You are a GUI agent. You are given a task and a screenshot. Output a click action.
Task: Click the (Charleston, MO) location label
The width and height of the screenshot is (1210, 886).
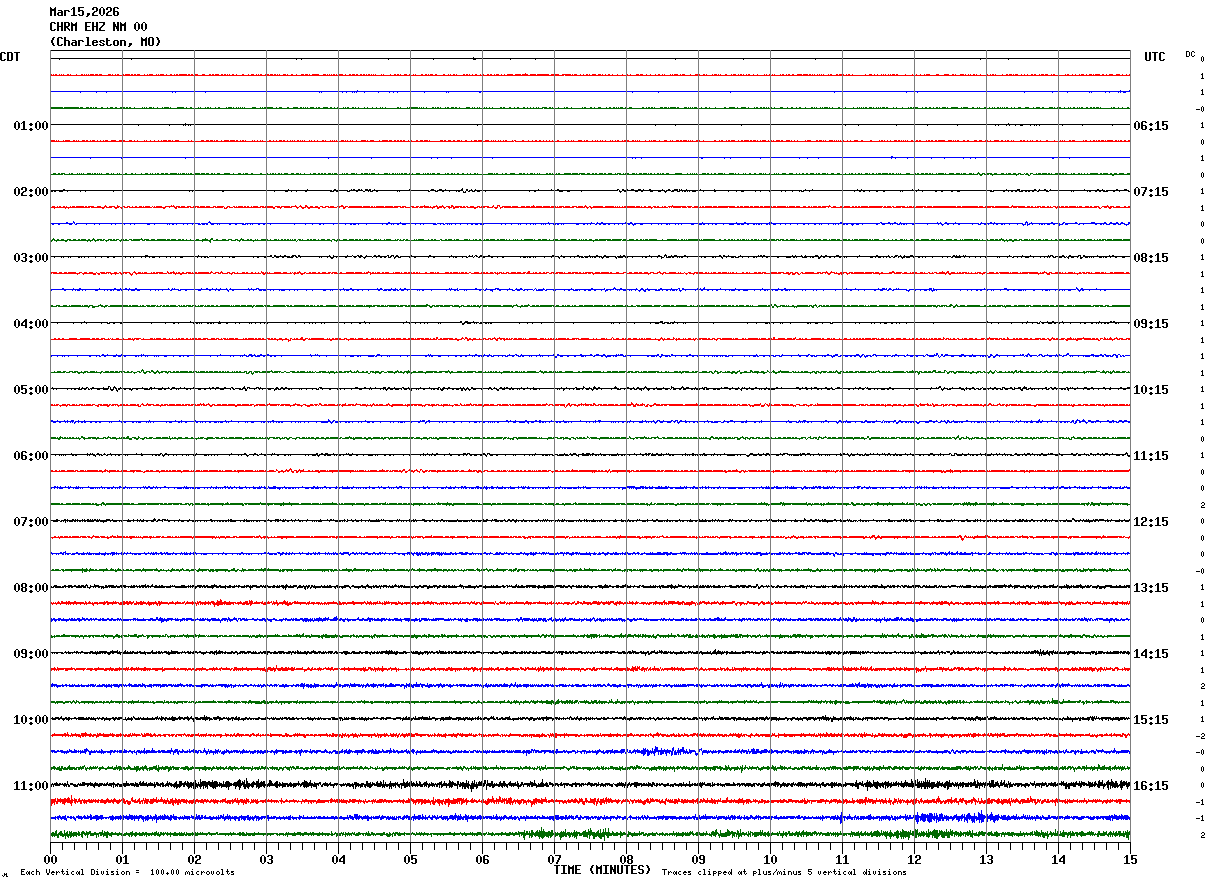[x=105, y=42]
